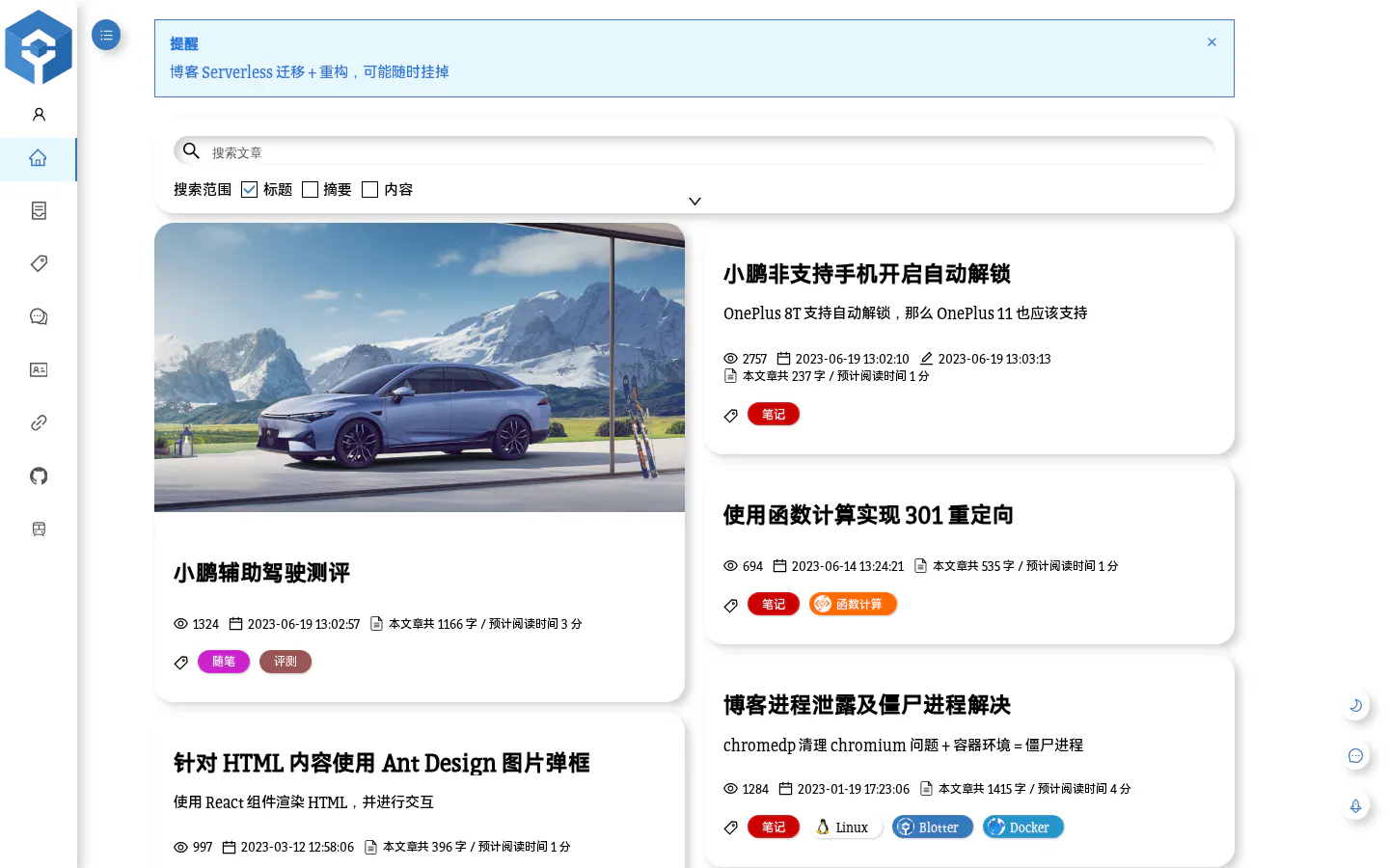The width and height of the screenshot is (1389, 868).
Task: Select 笔记 tag under 僵尸进程 article
Action: [774, 827]
